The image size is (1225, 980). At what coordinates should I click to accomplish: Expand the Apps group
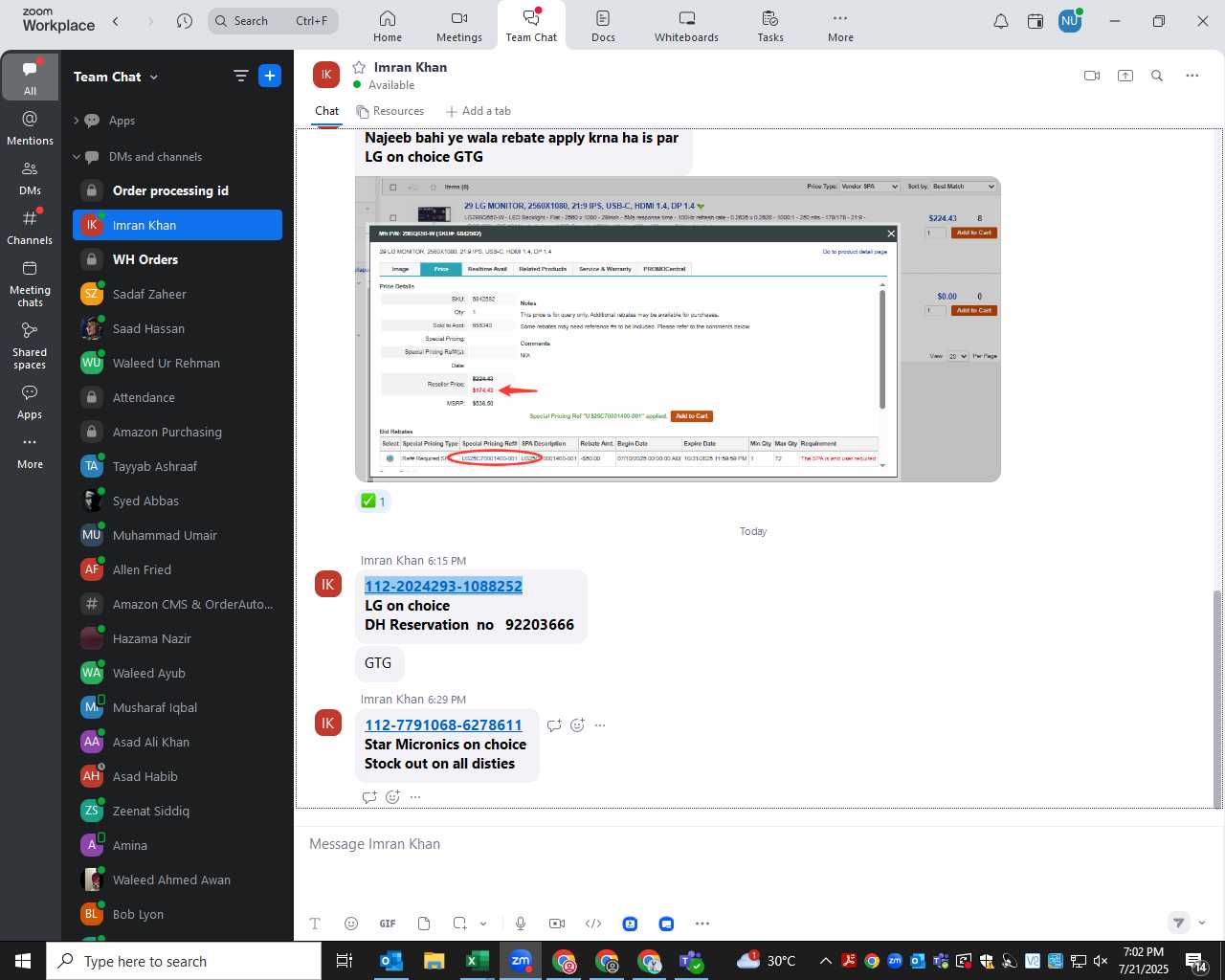click(77, 121)
